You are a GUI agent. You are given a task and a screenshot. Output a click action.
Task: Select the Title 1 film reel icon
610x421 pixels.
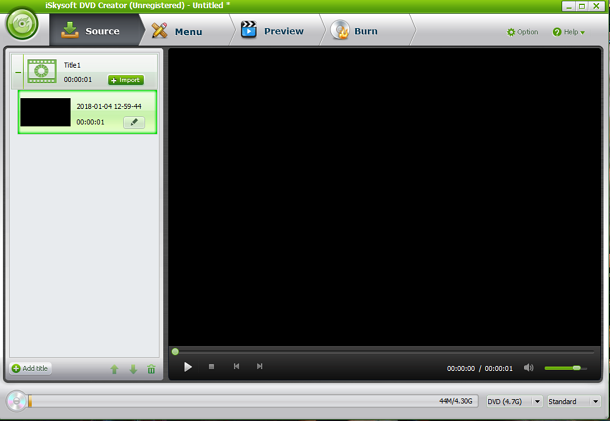(42, 71)
